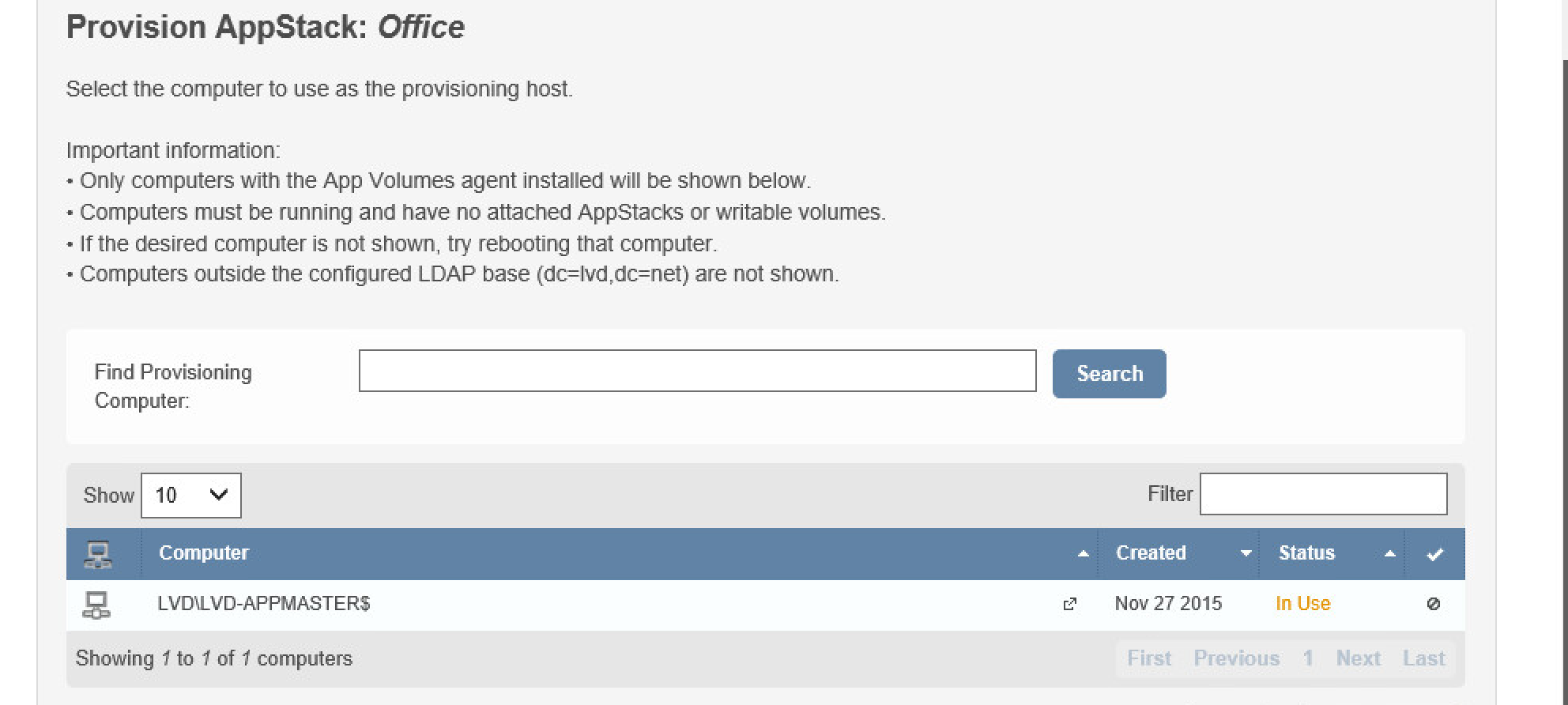Go to the Previous page
The height and width of the screenshot is (705, 1568).
tap(1236, 658)
